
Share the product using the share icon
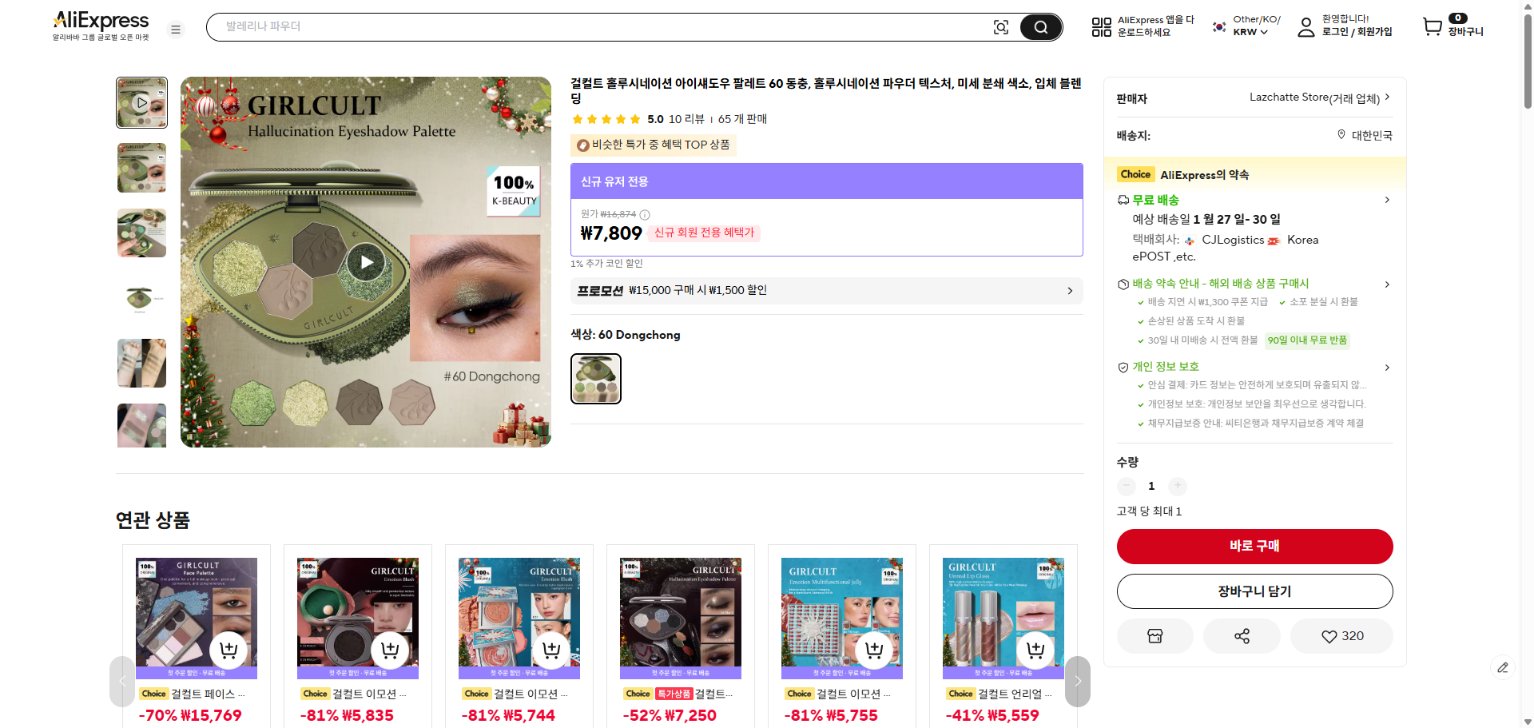coord(1241,636)
